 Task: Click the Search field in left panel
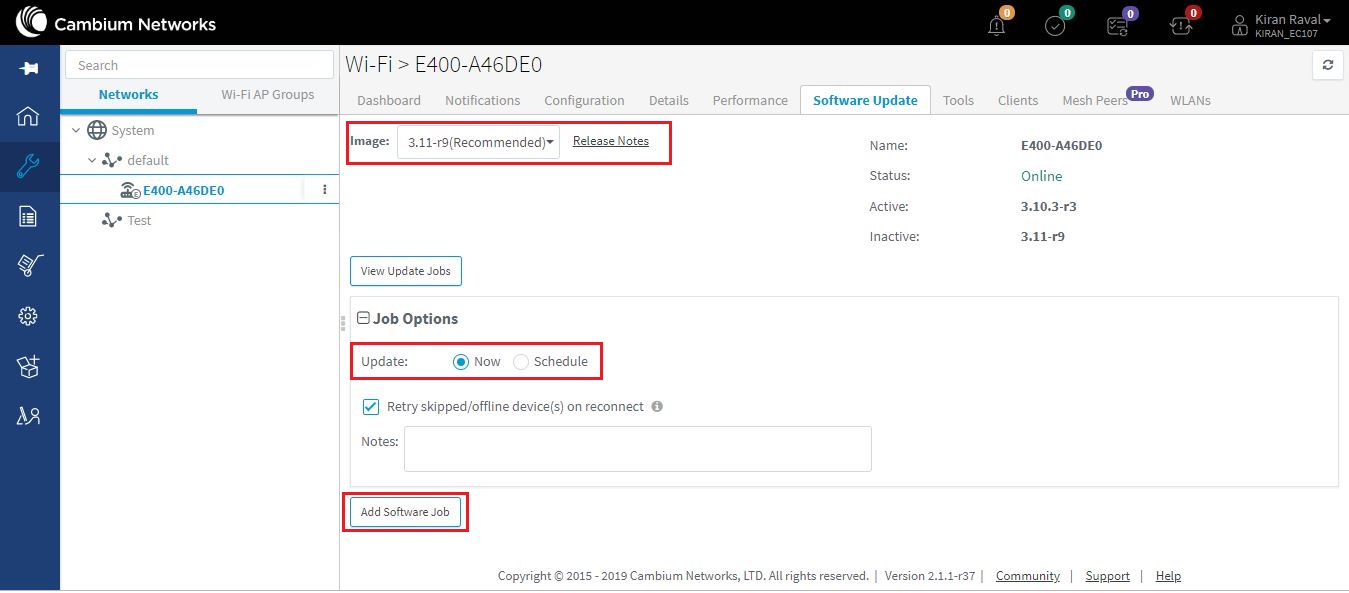(199, 65)
